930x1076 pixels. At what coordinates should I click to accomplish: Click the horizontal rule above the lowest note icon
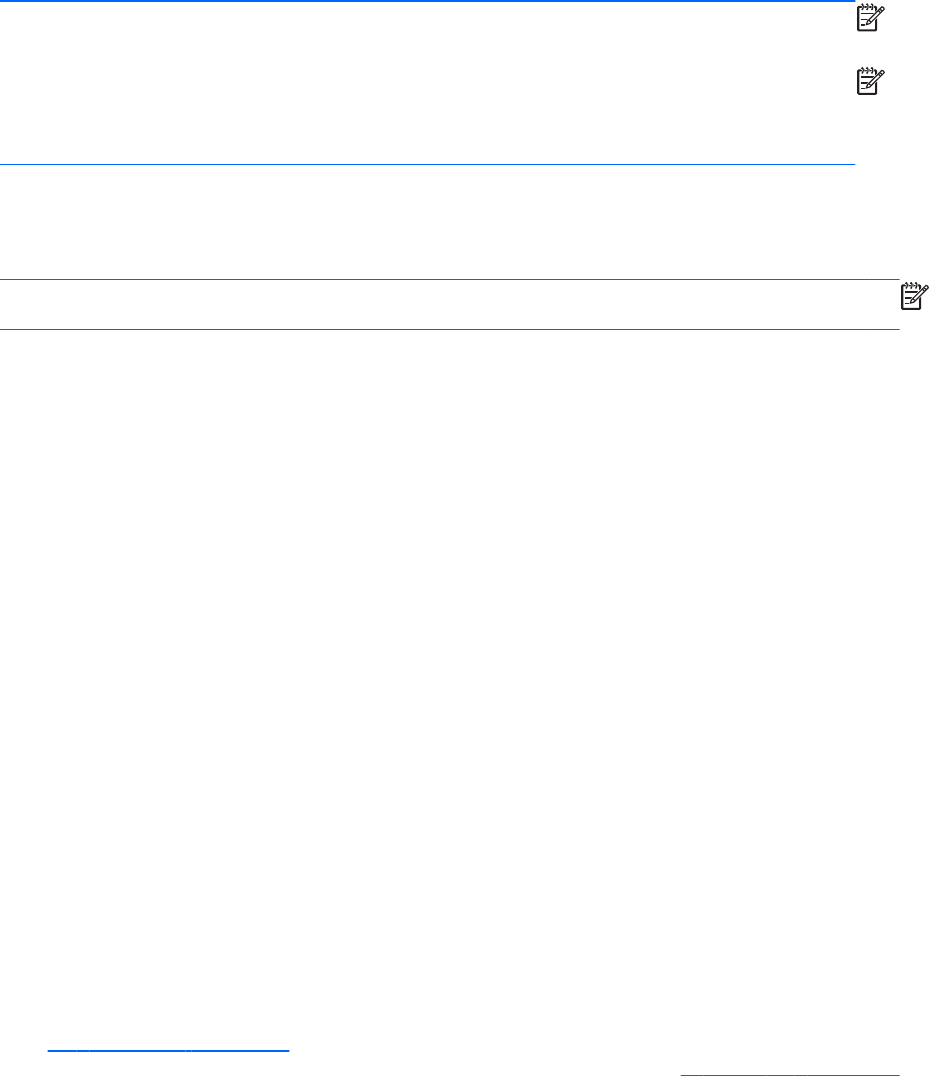450,279
